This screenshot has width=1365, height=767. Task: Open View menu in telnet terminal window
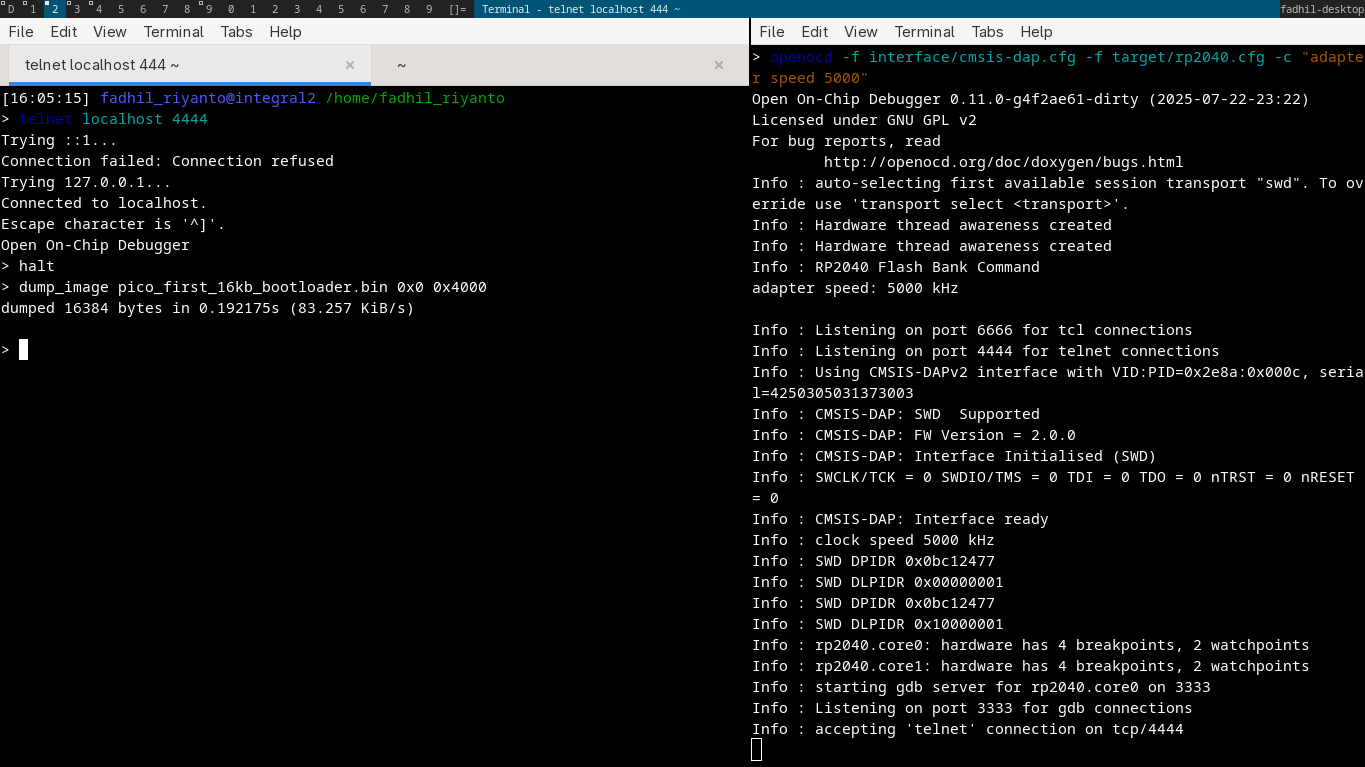click(110, 31)
